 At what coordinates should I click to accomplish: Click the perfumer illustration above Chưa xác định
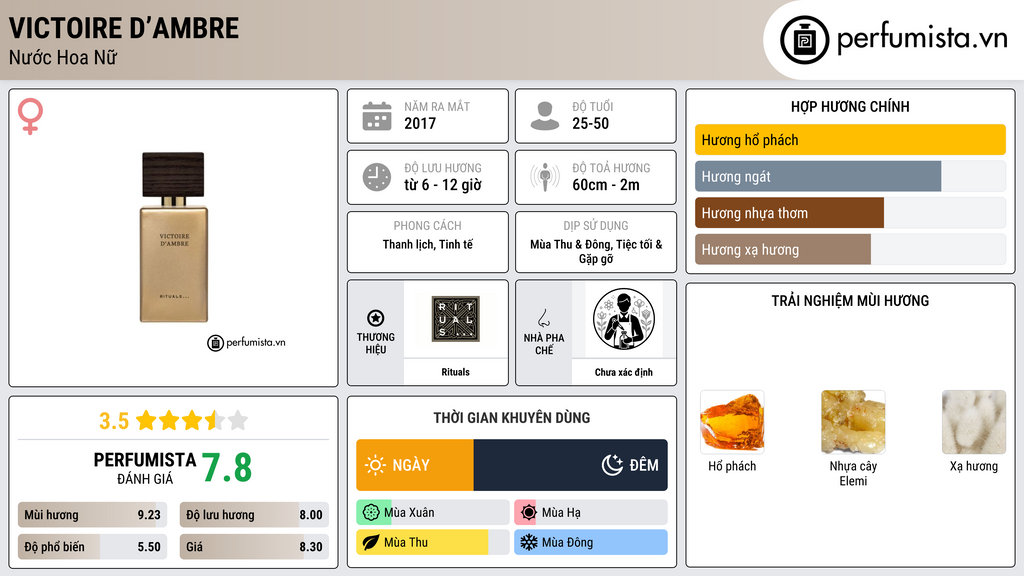(x=624, y=319)
